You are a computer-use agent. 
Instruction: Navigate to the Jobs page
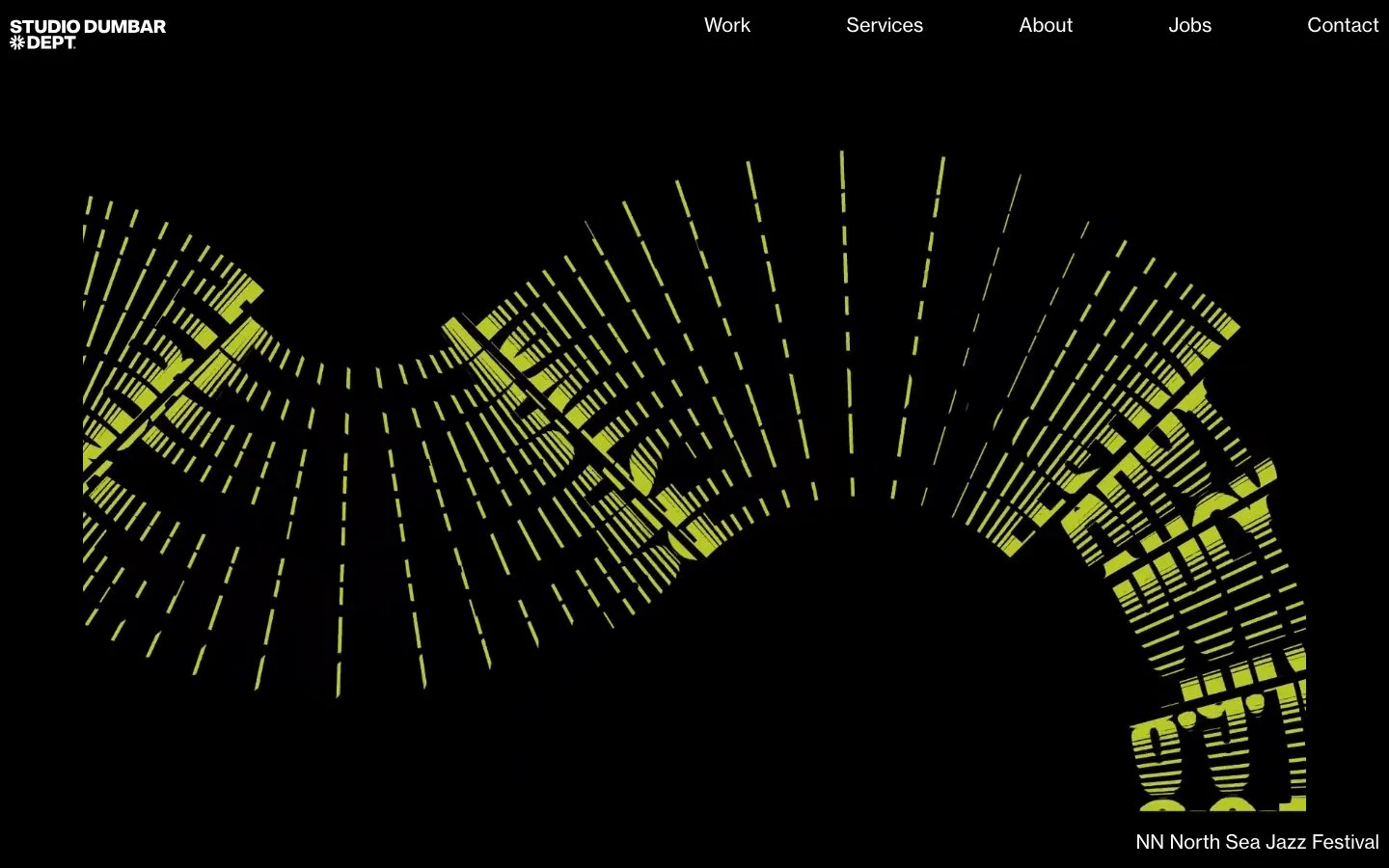[1189, 25]
